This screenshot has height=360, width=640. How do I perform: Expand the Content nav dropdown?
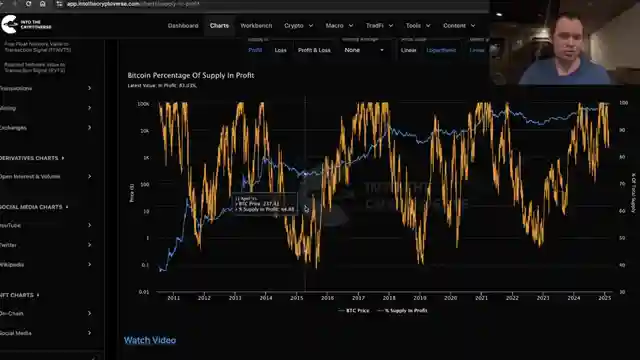[459, 25]
